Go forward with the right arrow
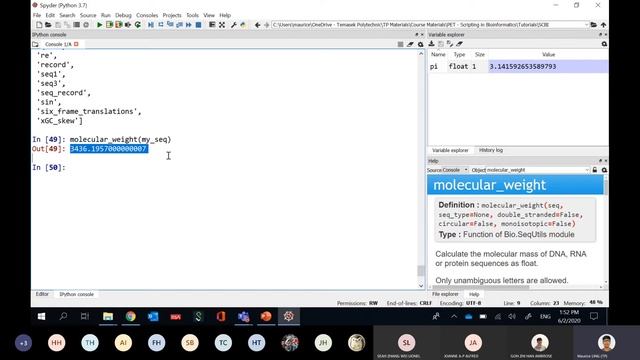 point(267,25)
